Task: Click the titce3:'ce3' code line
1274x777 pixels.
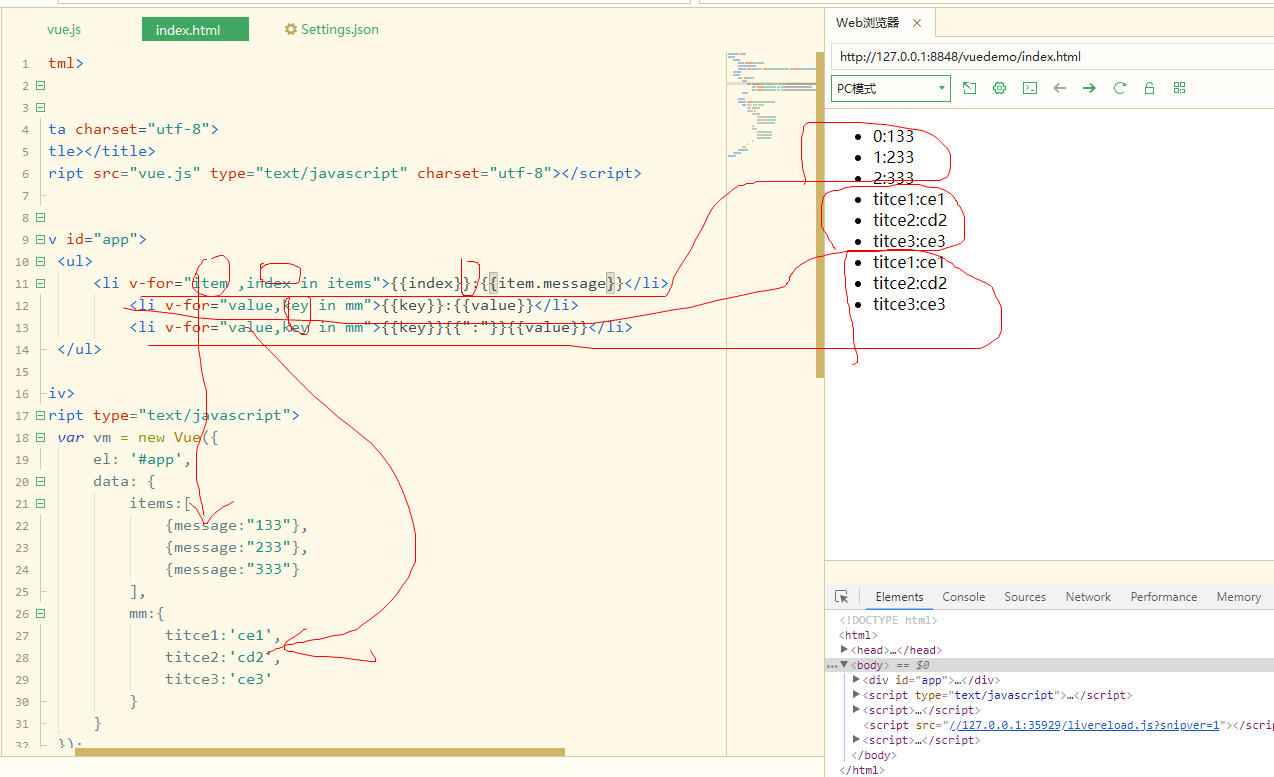Action: pyautogui.click(x=219, y=679)
